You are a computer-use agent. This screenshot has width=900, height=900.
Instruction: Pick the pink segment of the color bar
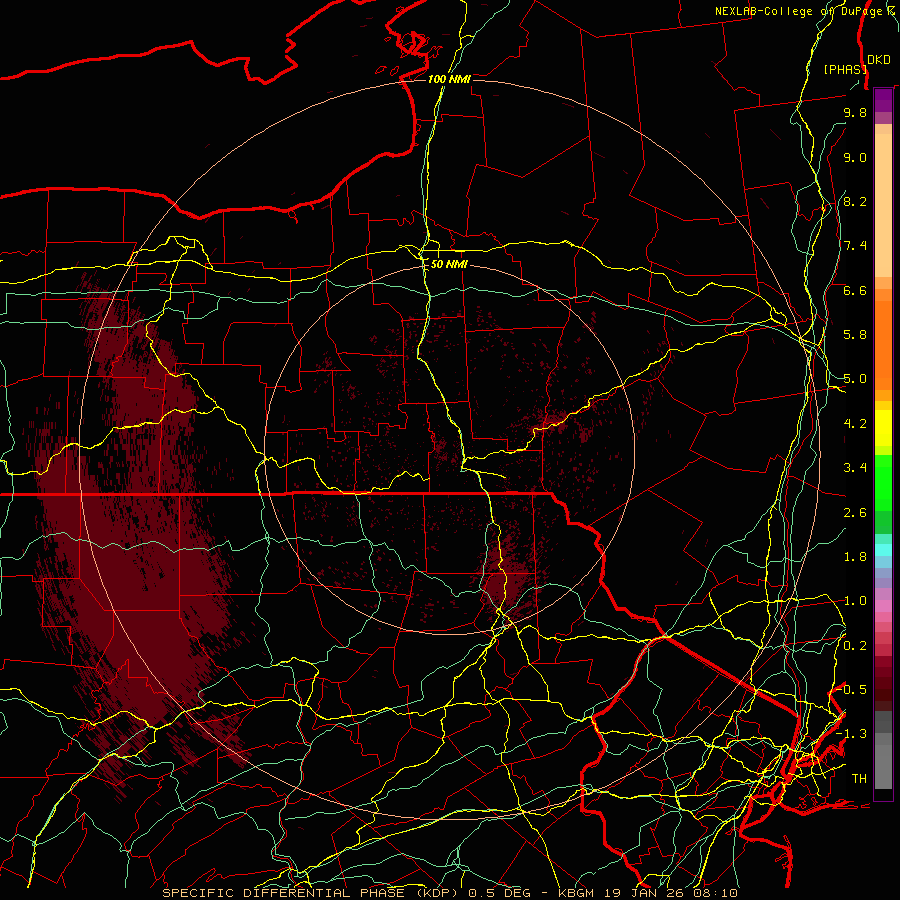(883, 606)
